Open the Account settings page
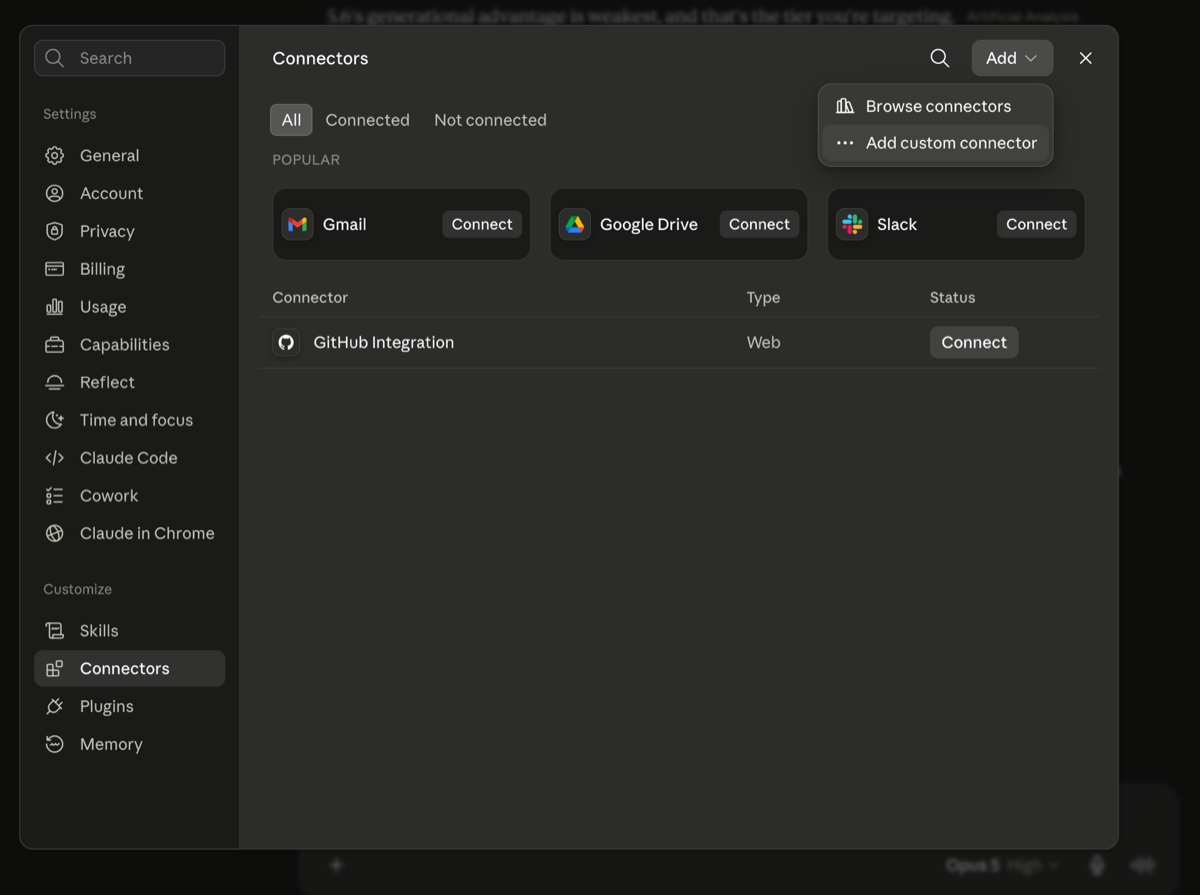Viewport: 1200px width, 895px height. tap(129, 194)
